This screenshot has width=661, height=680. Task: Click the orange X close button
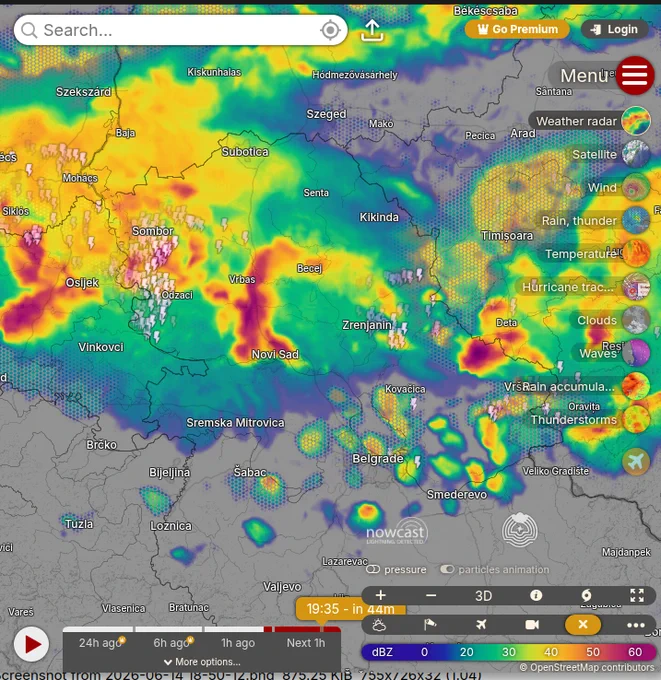[582, 624]
